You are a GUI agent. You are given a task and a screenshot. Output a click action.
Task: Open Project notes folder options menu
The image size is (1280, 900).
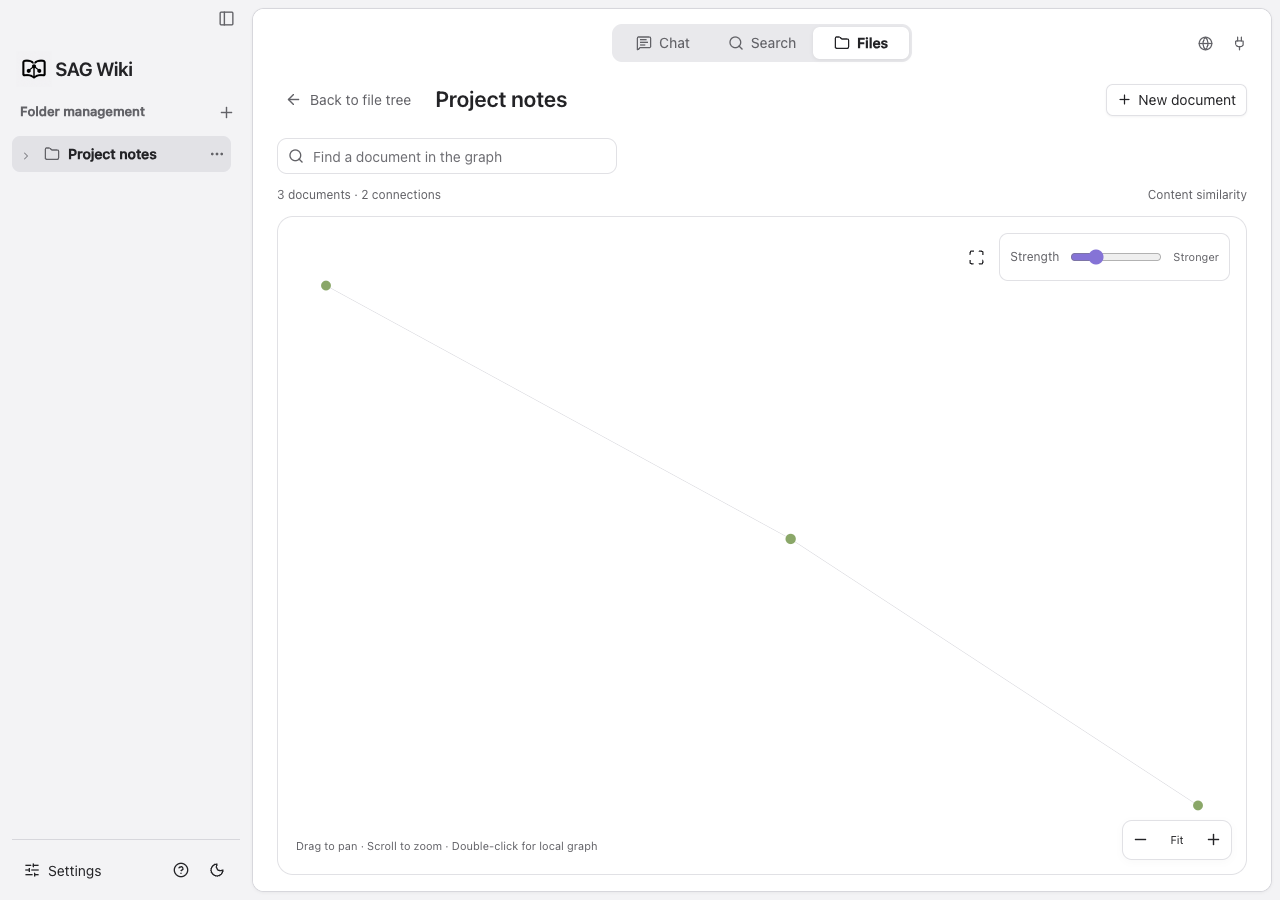216,154
